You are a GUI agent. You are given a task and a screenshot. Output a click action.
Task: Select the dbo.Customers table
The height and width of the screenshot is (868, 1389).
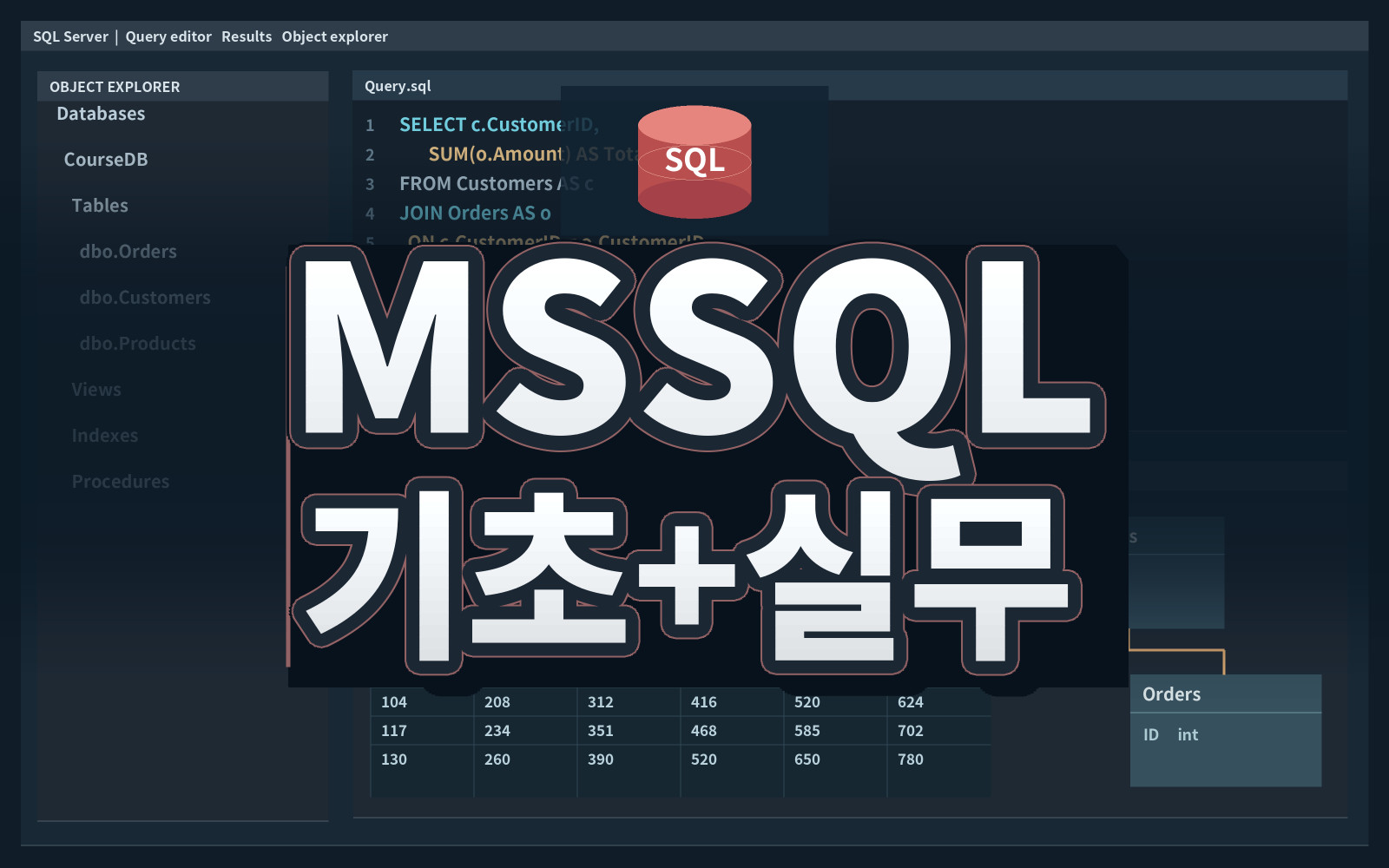[145, 298]
